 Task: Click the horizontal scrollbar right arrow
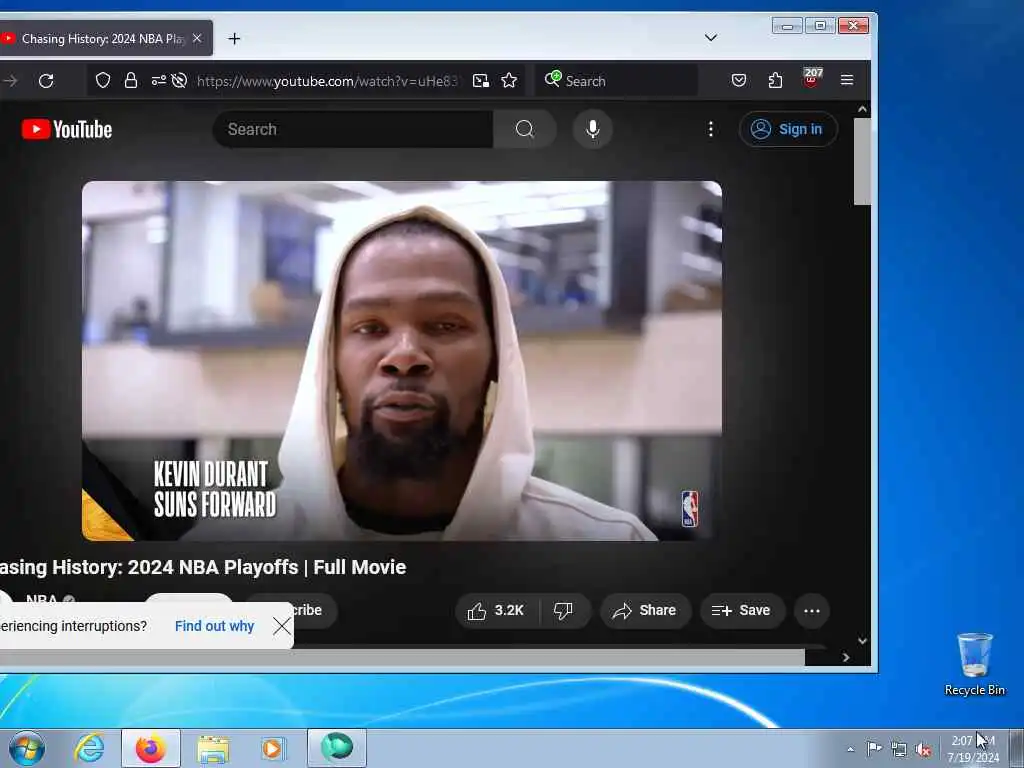coord(846,658)
